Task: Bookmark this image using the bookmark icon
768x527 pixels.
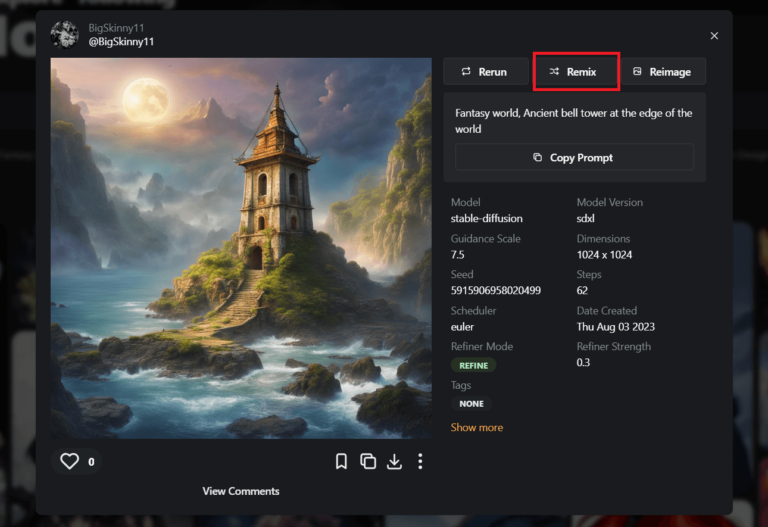Action: point(341,461)
